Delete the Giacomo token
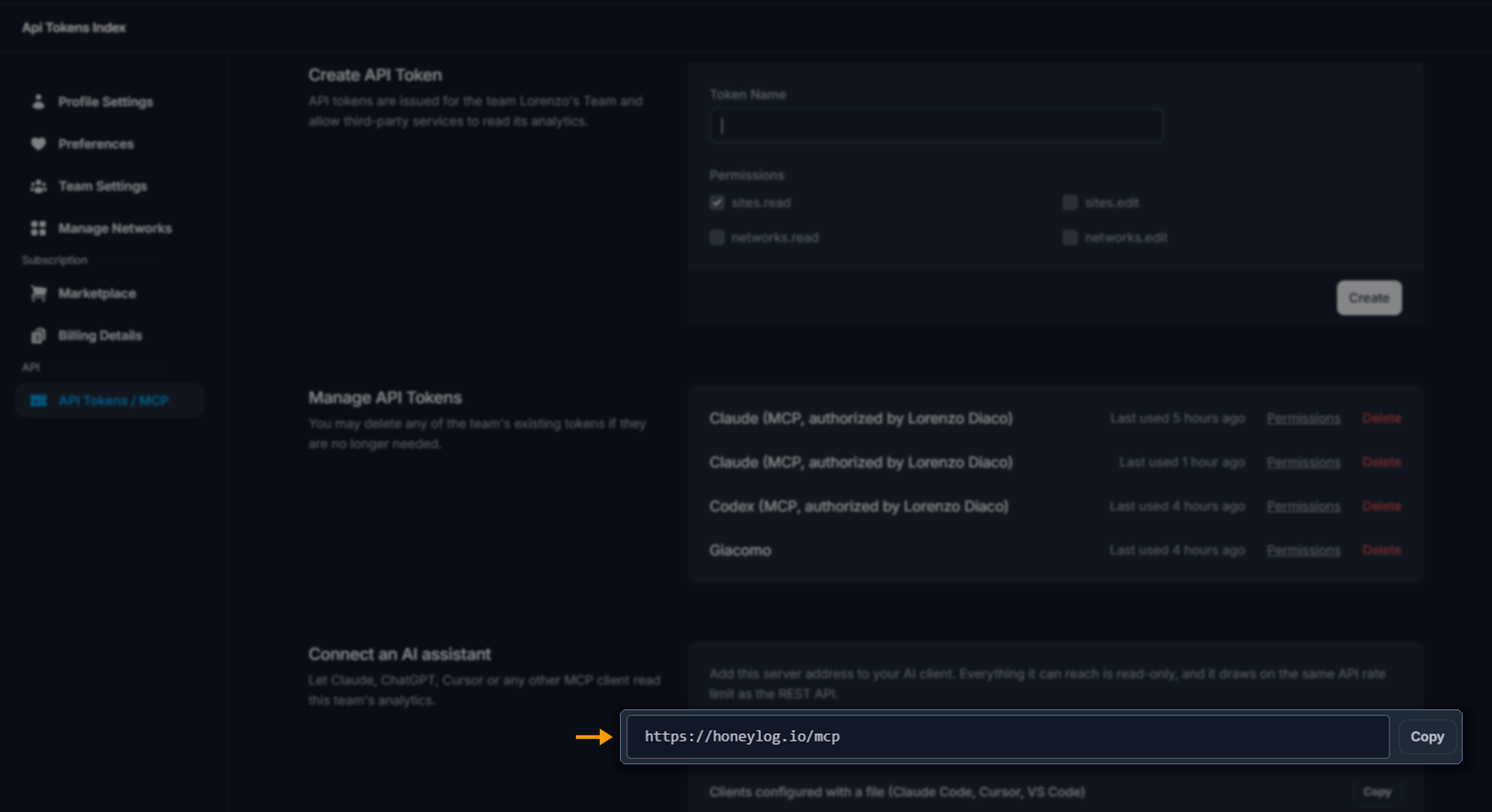This screenshot has height=812, width=1492. 1382,550
